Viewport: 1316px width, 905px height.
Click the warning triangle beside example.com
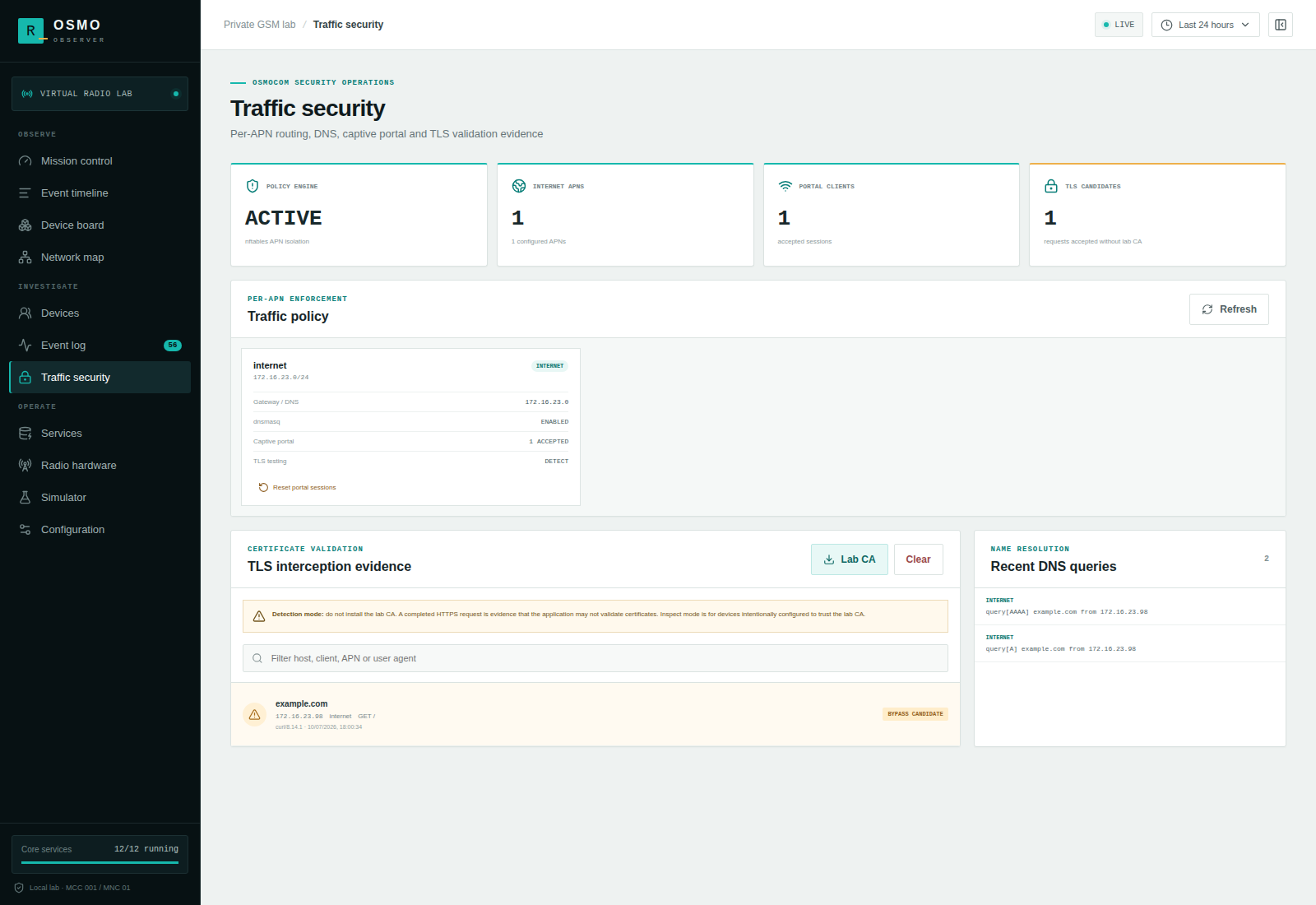coord(255,715)
